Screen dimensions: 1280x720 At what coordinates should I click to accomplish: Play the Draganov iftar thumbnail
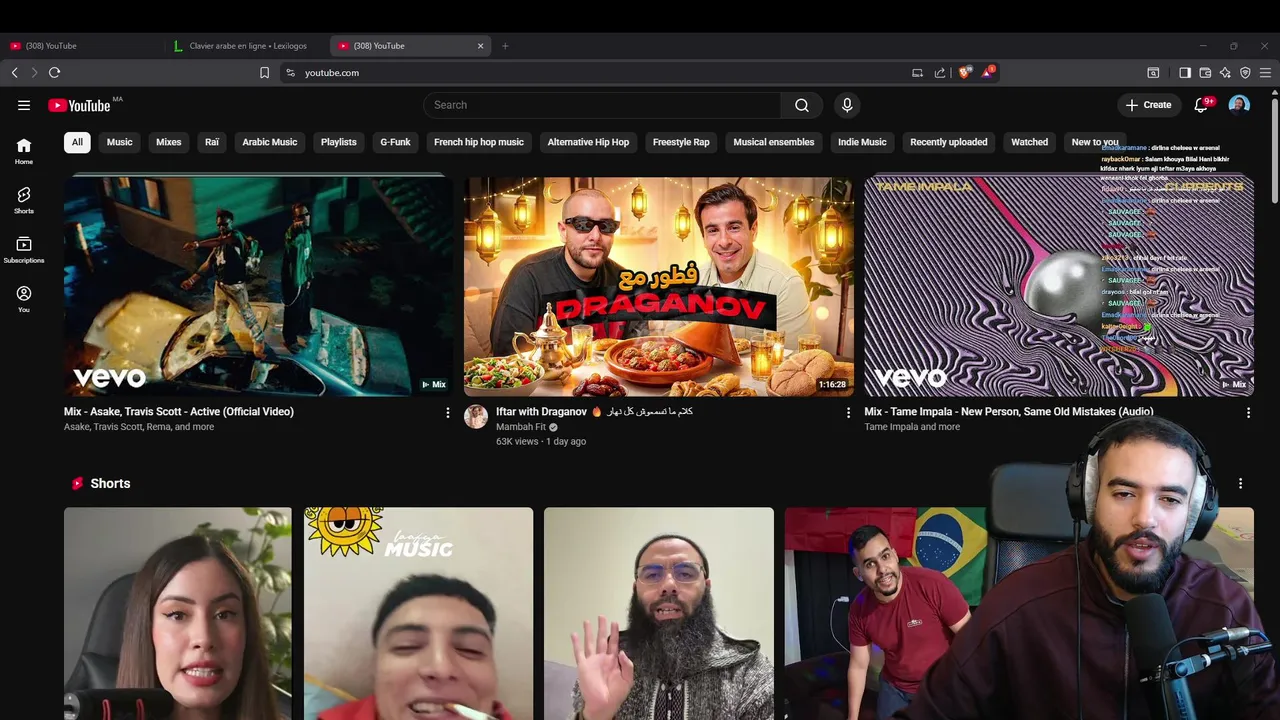point(659,286)
